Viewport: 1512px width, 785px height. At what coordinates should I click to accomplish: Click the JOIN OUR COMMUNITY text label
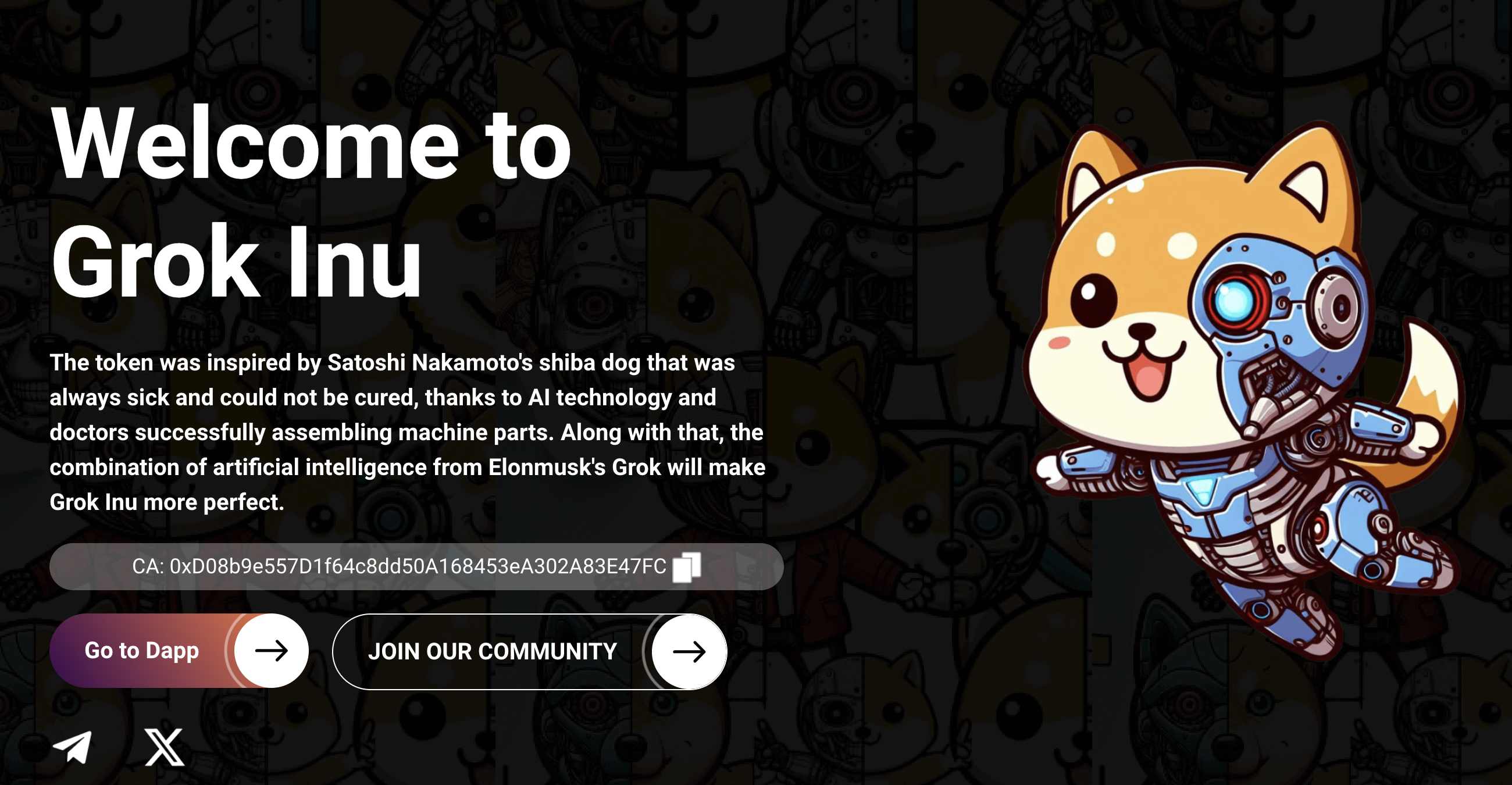tap(493, 651)
